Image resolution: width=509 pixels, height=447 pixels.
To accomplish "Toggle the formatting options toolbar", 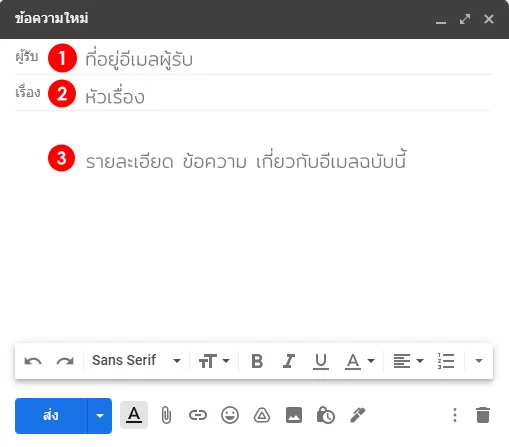I will [x=134, y=415].
